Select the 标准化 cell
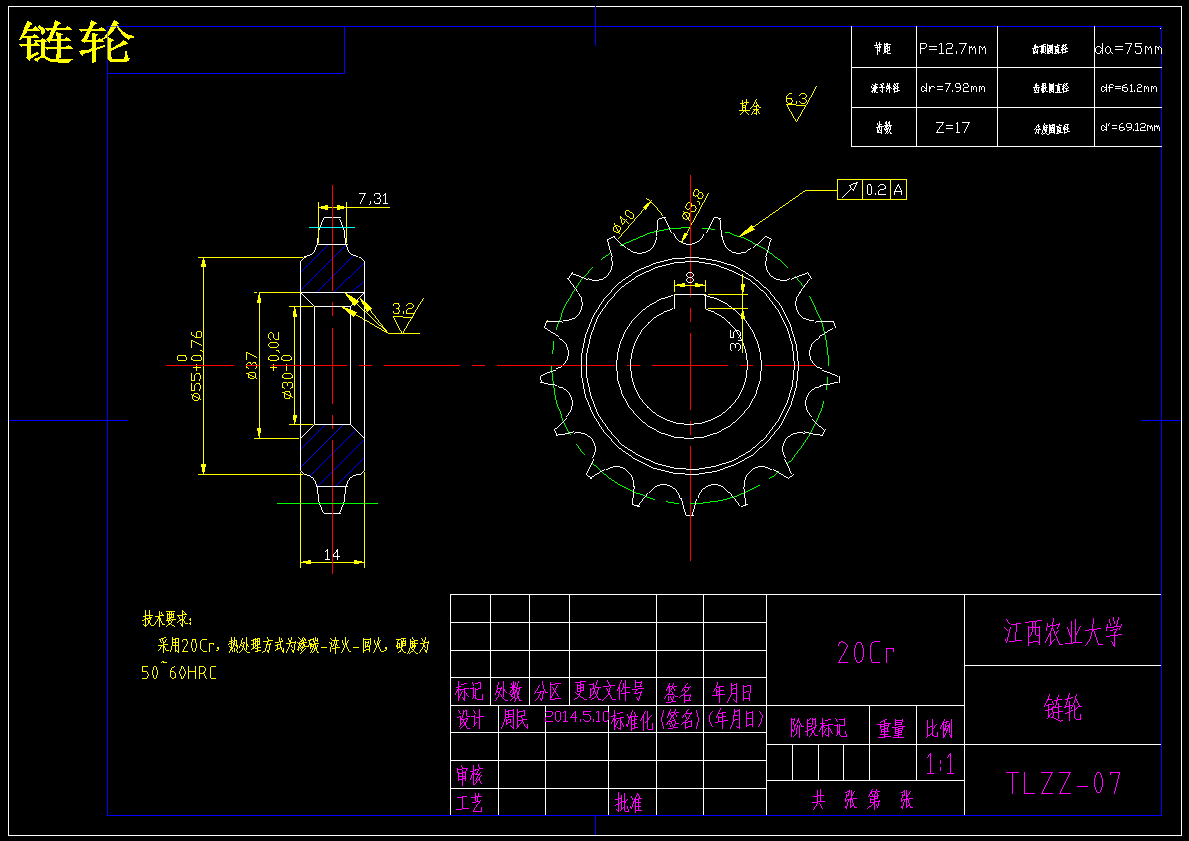This screenshot has height=841, width=1189. click(x=632, y=720)
